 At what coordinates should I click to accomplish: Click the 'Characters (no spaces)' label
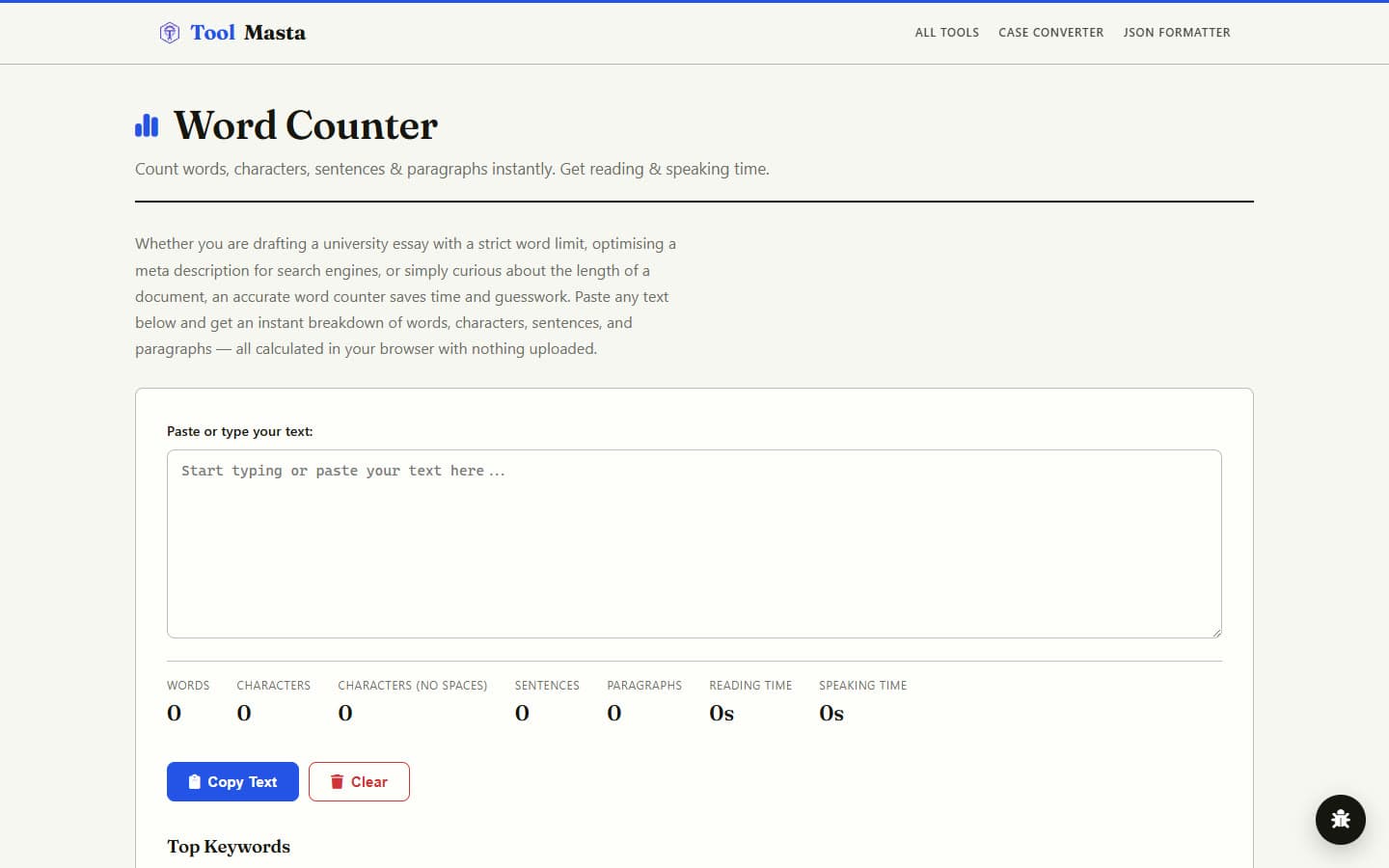pyautogui.click(x=413, y=686)
